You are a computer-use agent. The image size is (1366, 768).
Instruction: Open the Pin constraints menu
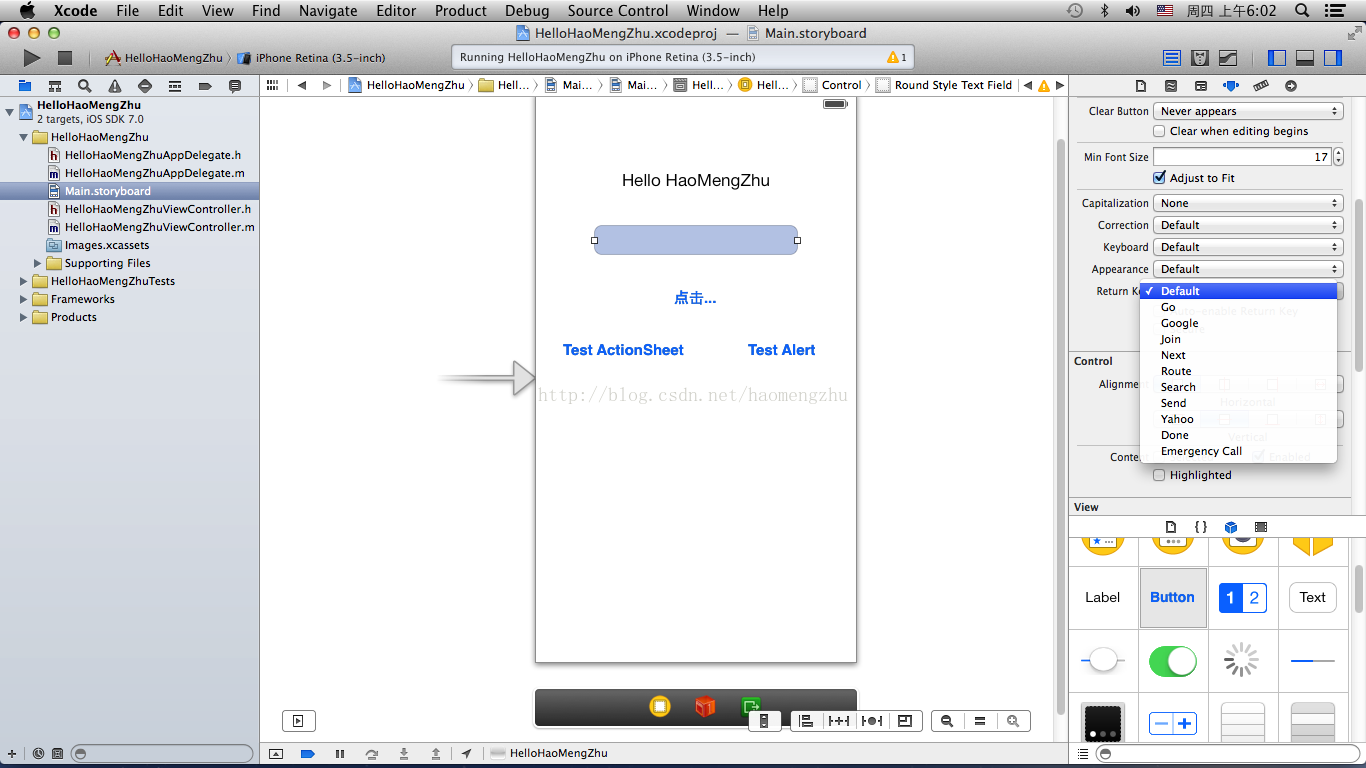click(x=839, y=721)
